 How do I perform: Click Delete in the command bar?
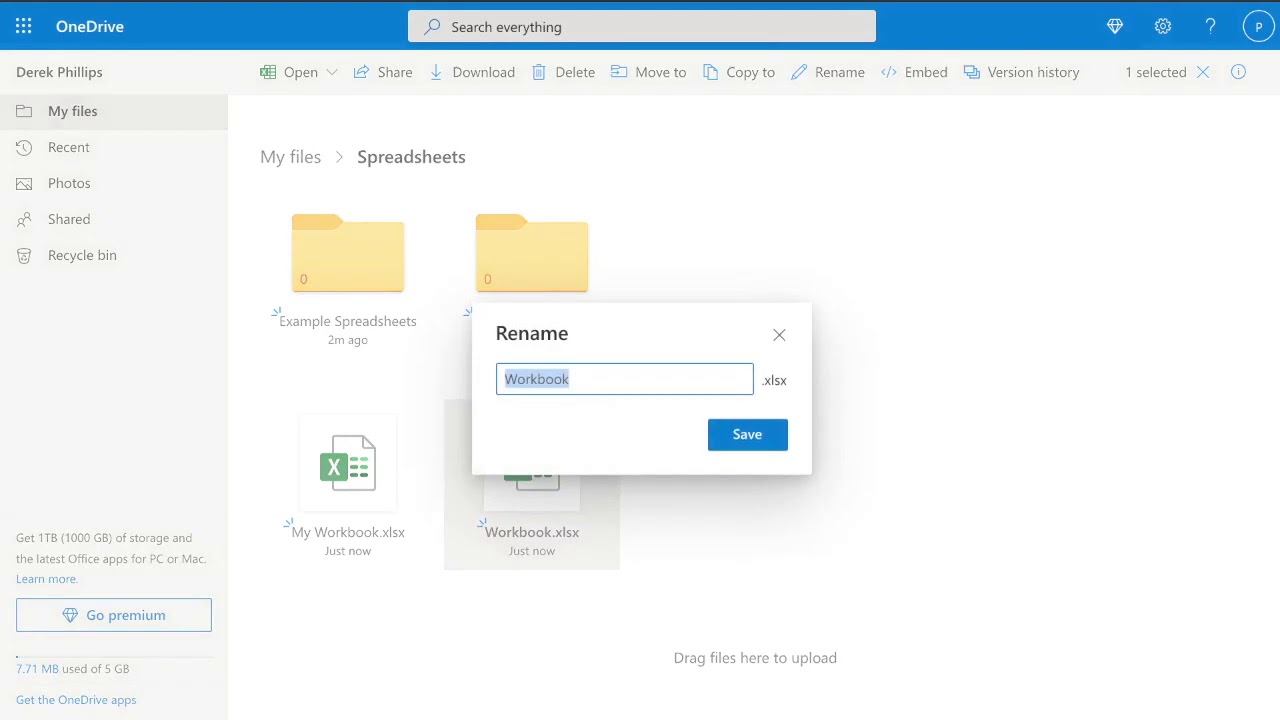563,72
